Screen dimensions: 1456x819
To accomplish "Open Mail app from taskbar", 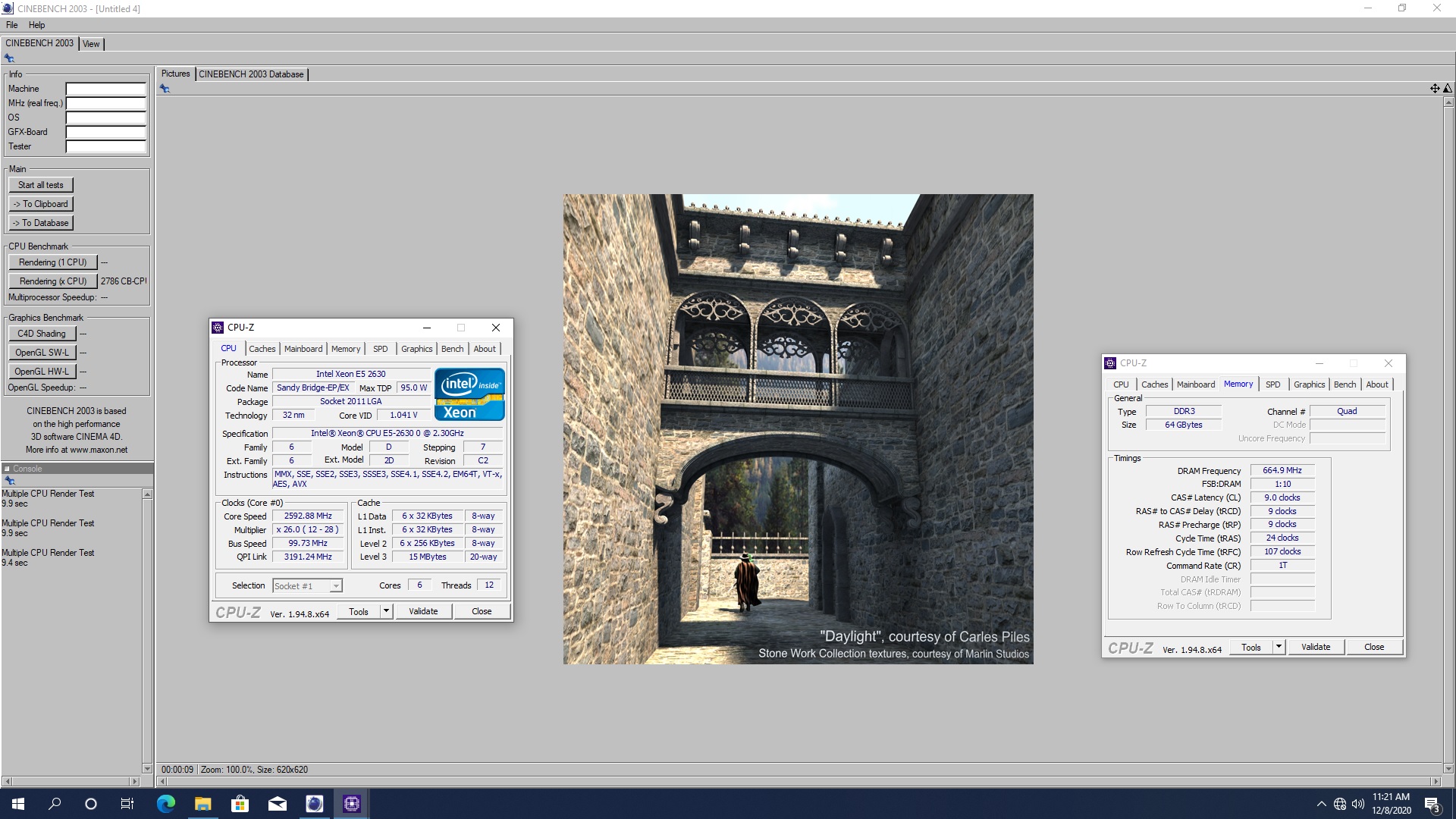I will pyautogui.click(x=277, y=804).
